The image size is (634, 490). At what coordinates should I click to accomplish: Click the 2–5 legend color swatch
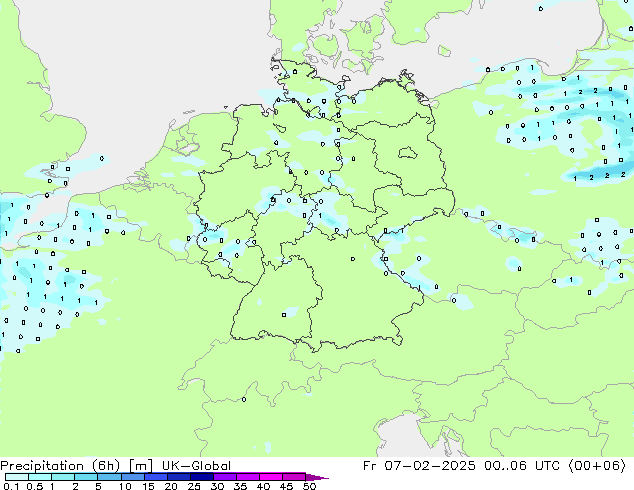[x=86, y=477]
